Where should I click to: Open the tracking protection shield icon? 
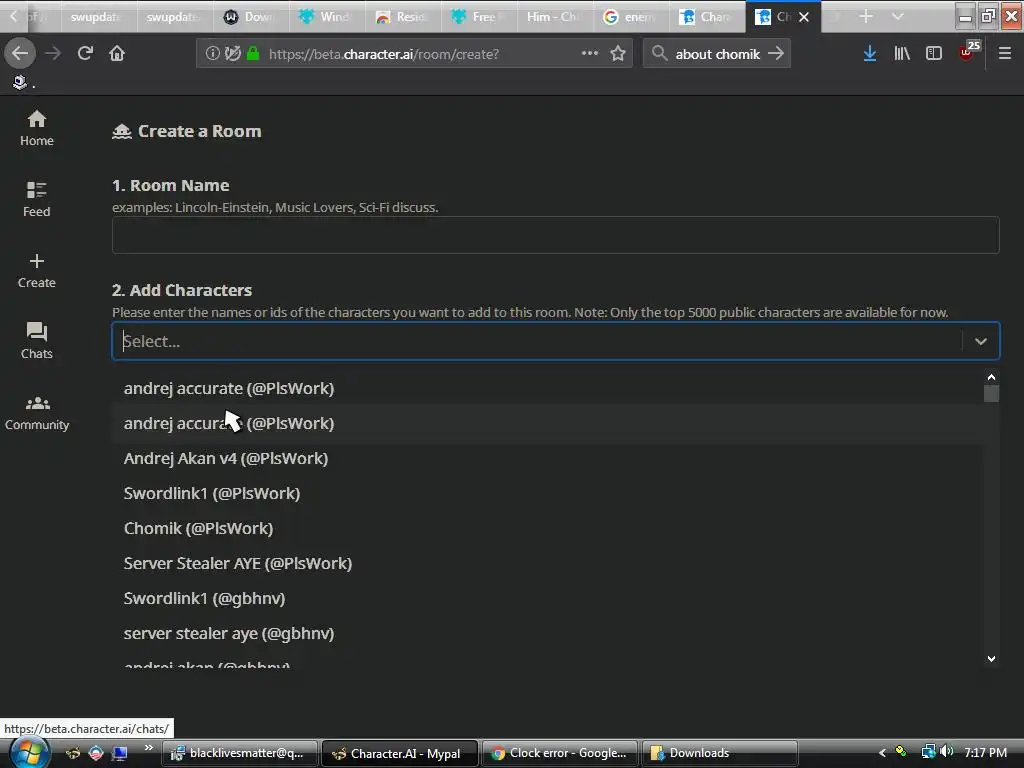232,54
